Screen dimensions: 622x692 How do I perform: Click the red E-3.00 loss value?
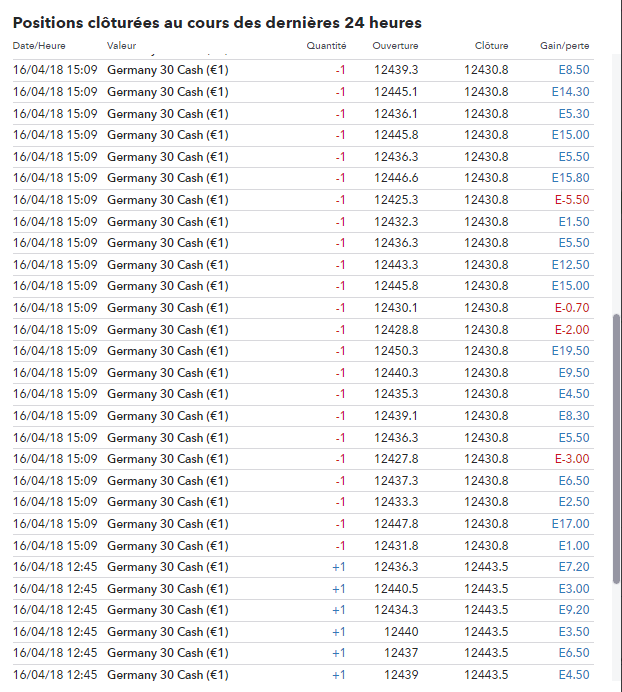(572, 459)
